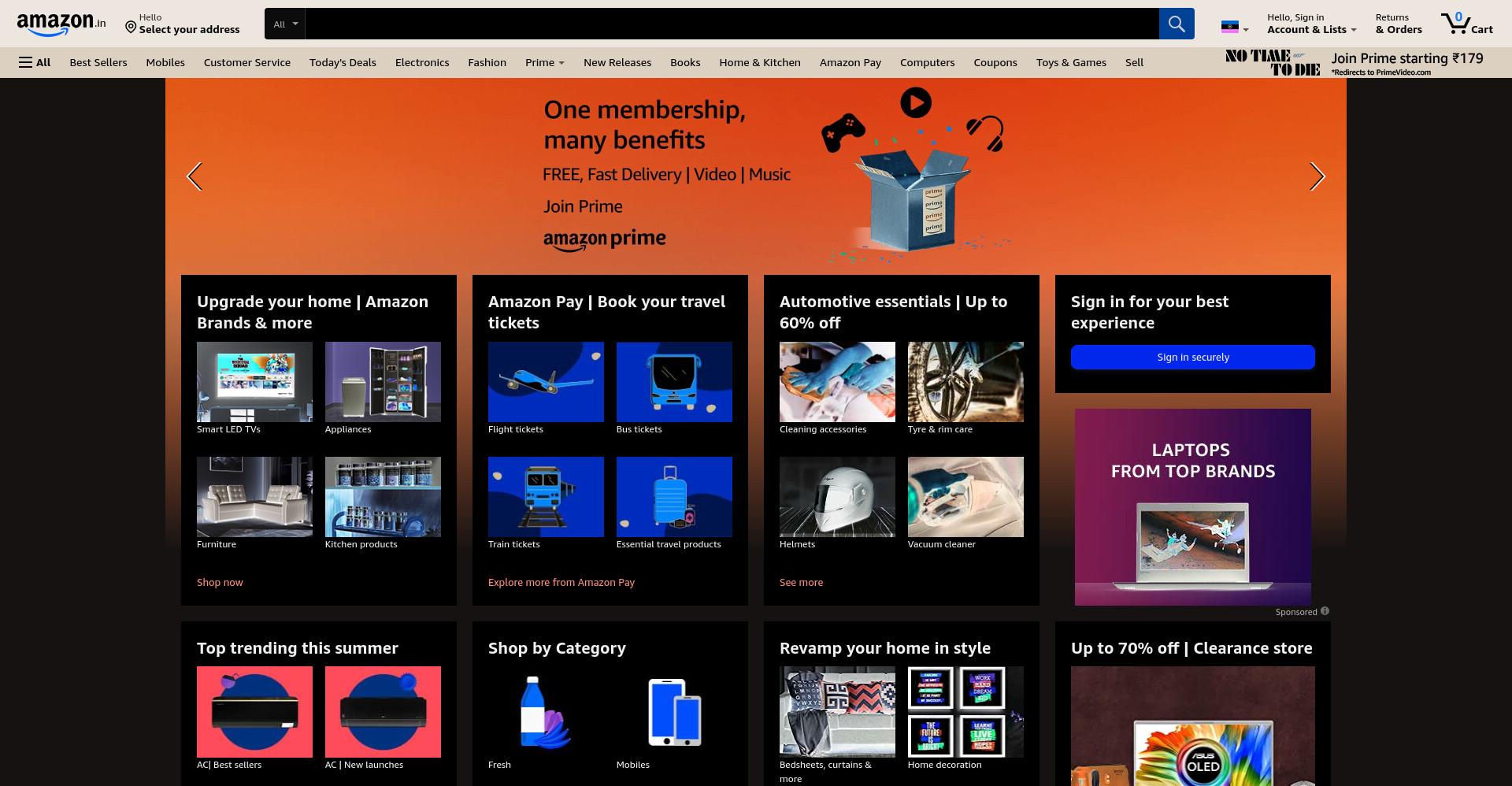Click the Sponsored info icon
1512x786 pixels.
click(1325, 611)
